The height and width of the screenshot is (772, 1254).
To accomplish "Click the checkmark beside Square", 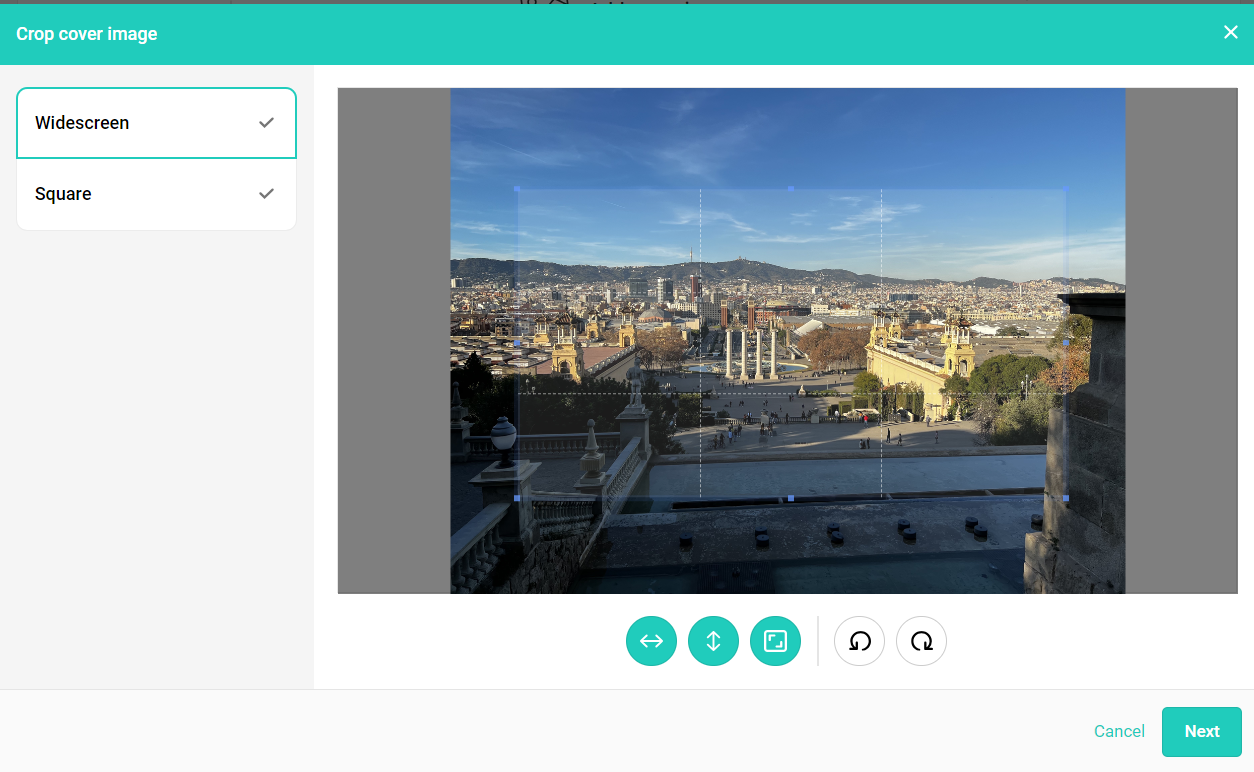I will click(x=266, y=194).
